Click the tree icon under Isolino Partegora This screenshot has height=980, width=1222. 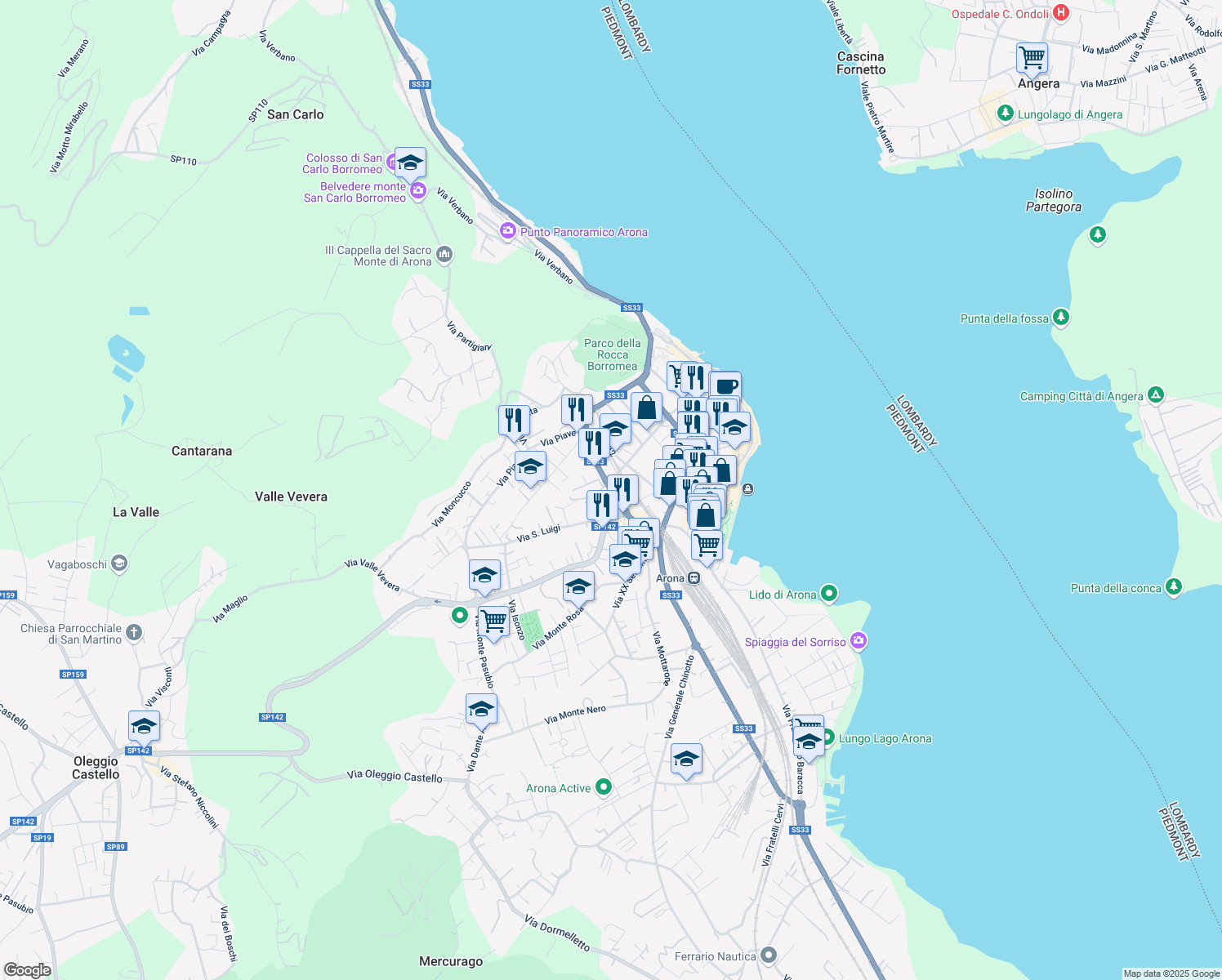point(1098,235)
